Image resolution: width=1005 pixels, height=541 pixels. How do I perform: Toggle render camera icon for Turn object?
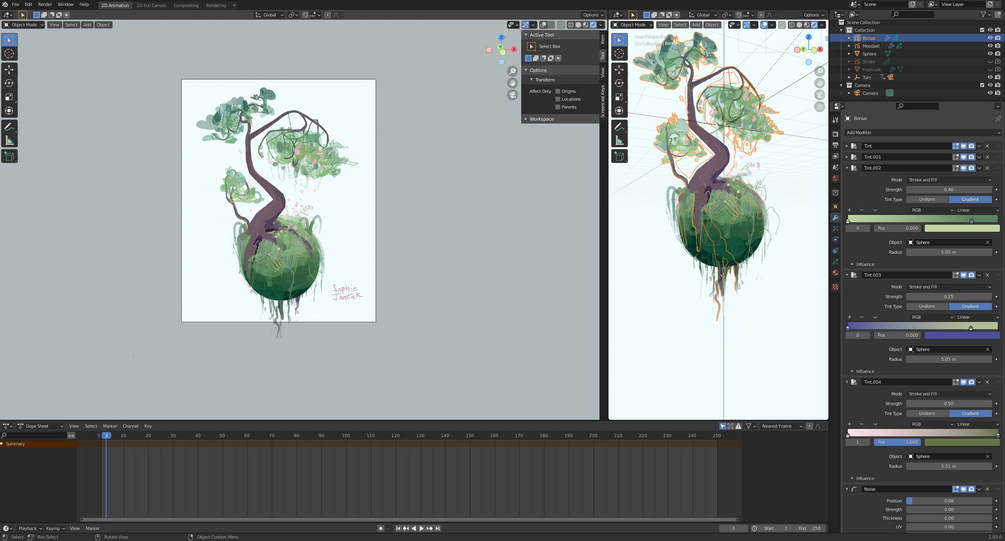[998, 77]
